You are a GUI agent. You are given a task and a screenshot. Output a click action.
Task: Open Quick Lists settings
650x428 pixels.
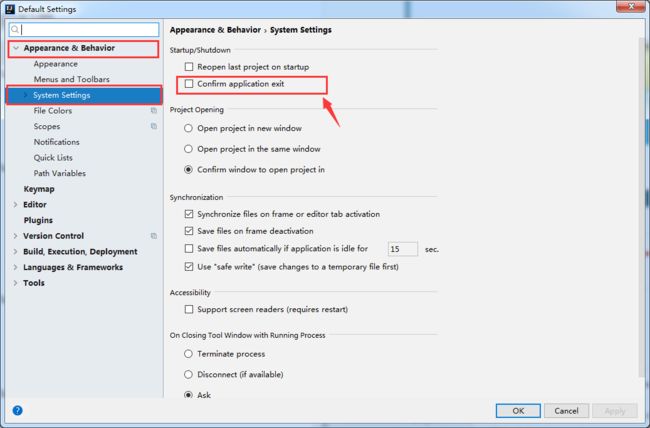(53, 158)
